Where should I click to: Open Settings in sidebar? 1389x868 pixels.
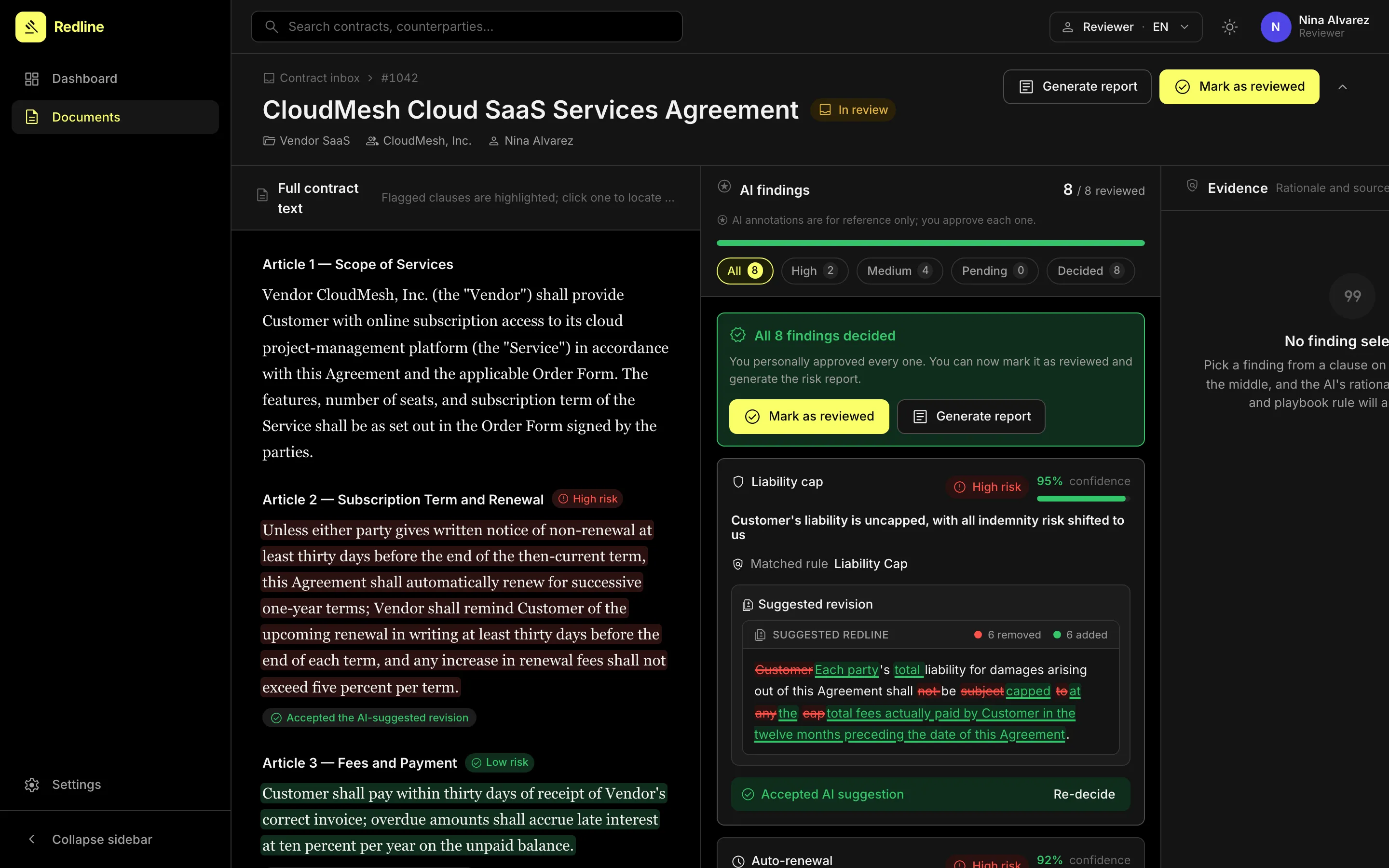115,785
